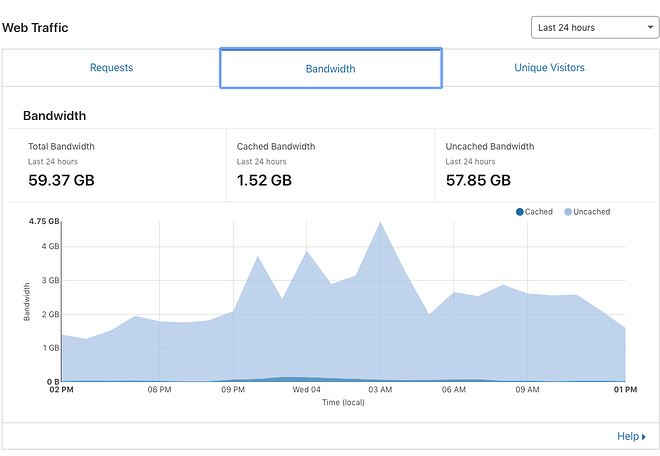This screenshot has height=456, width=660.
Task: Click the 1.52 GB cached bandwidth value
Action: click(264, 180)
